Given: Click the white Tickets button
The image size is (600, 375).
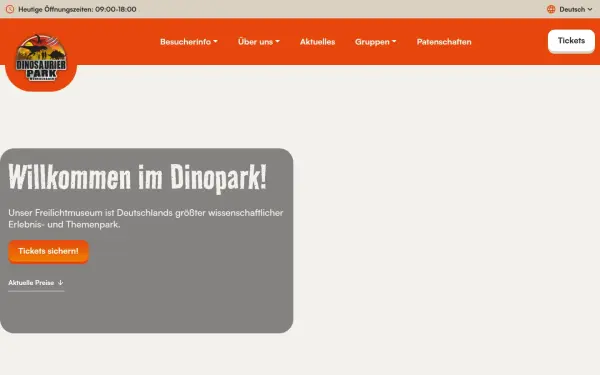Looking at the screenshot, I should (x=571, y=41).
